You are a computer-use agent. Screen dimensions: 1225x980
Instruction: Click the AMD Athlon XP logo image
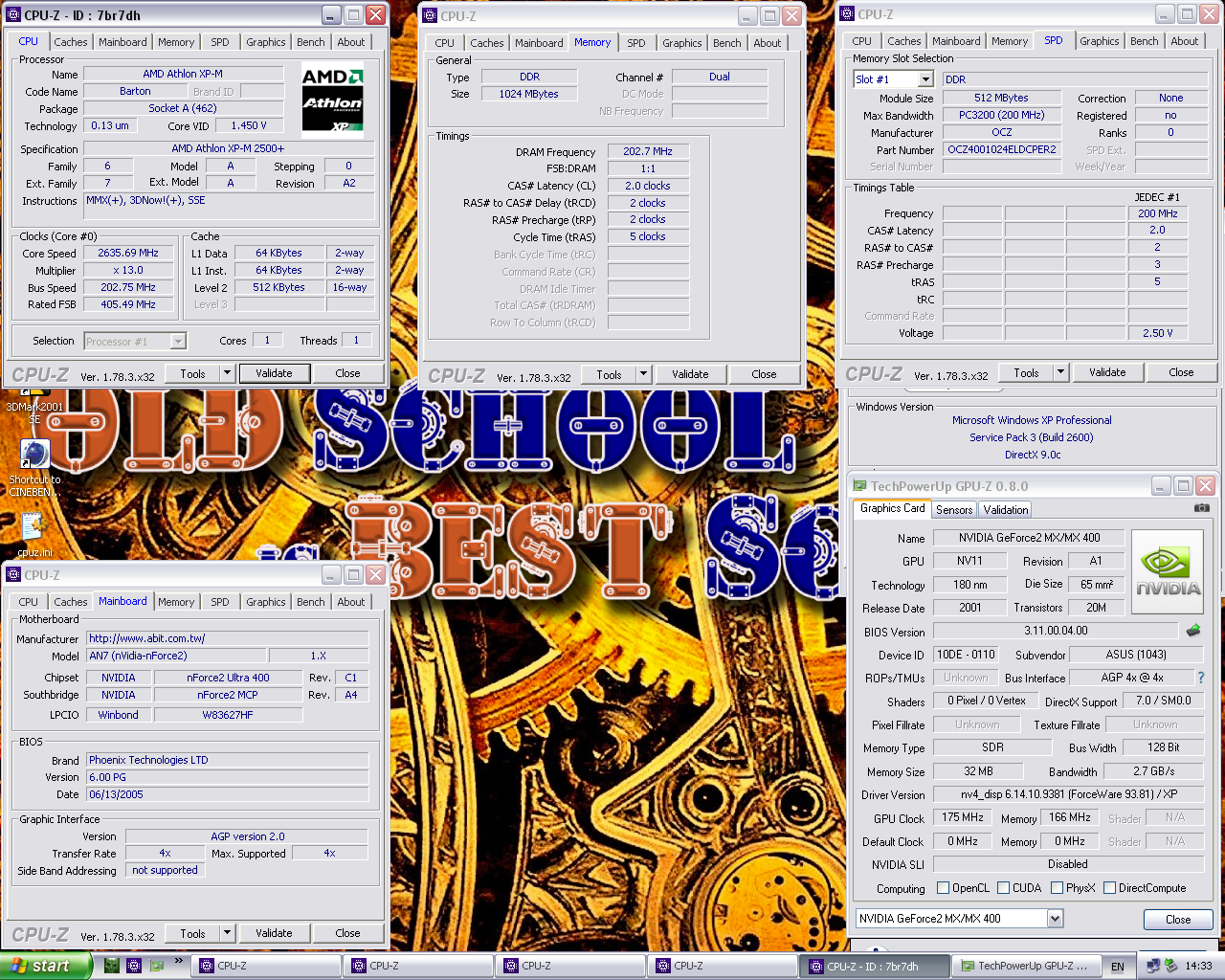[332, 100]
